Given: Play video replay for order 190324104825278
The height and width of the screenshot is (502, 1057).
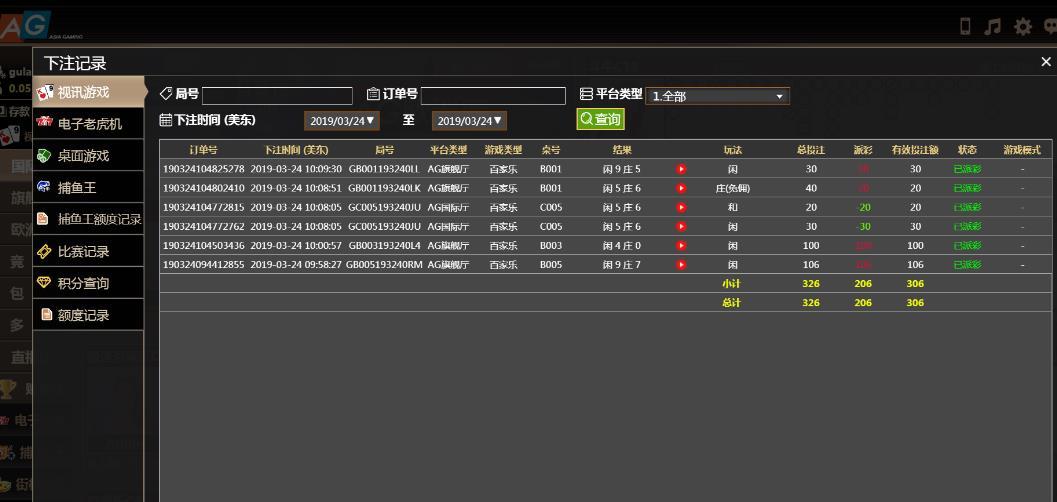Looking at the screenshot, I should point(681,169).
